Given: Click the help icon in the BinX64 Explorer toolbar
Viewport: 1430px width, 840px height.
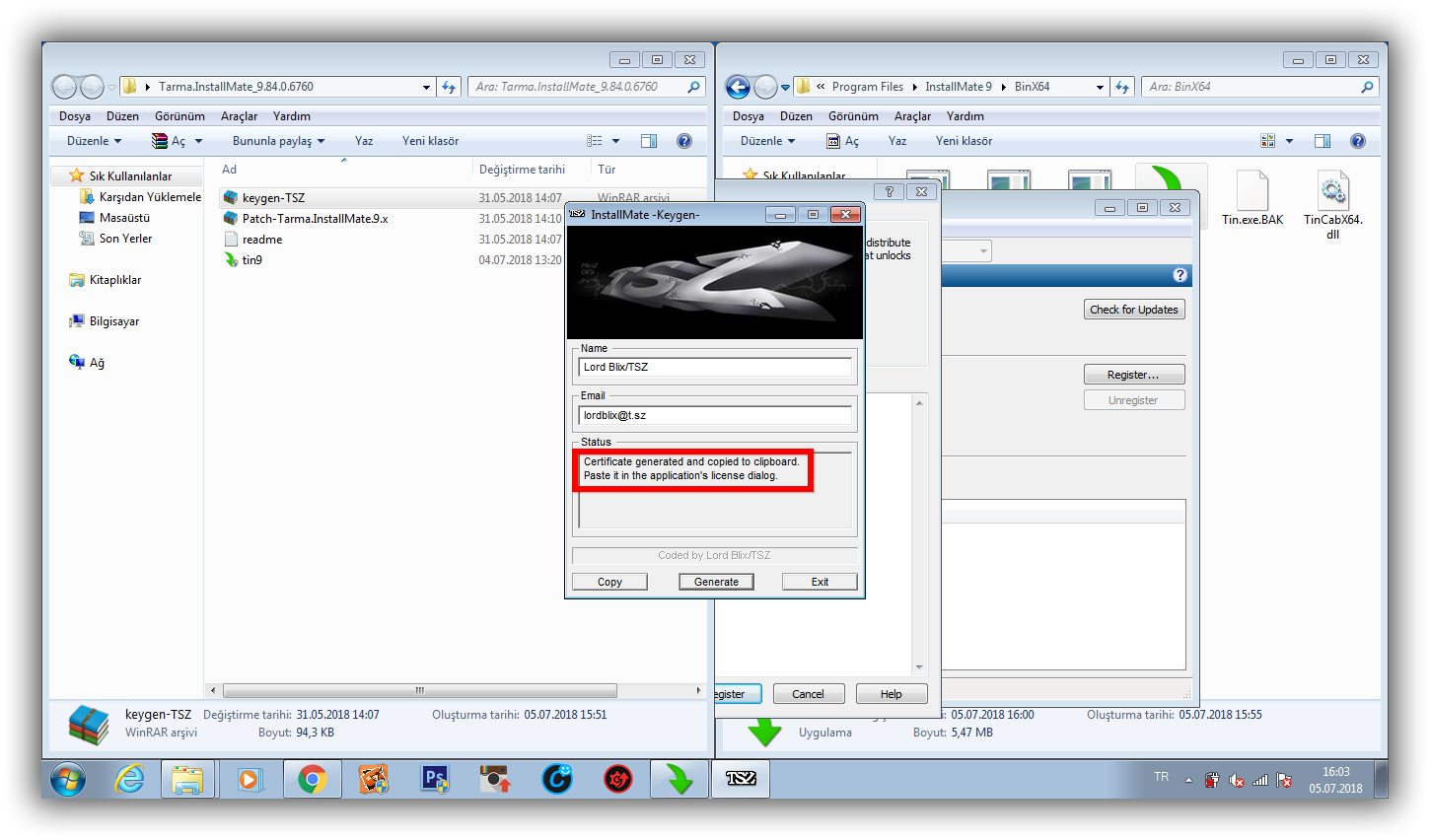Looking at the screenshot, I should pyautogui.click(x=1358, y=141).
